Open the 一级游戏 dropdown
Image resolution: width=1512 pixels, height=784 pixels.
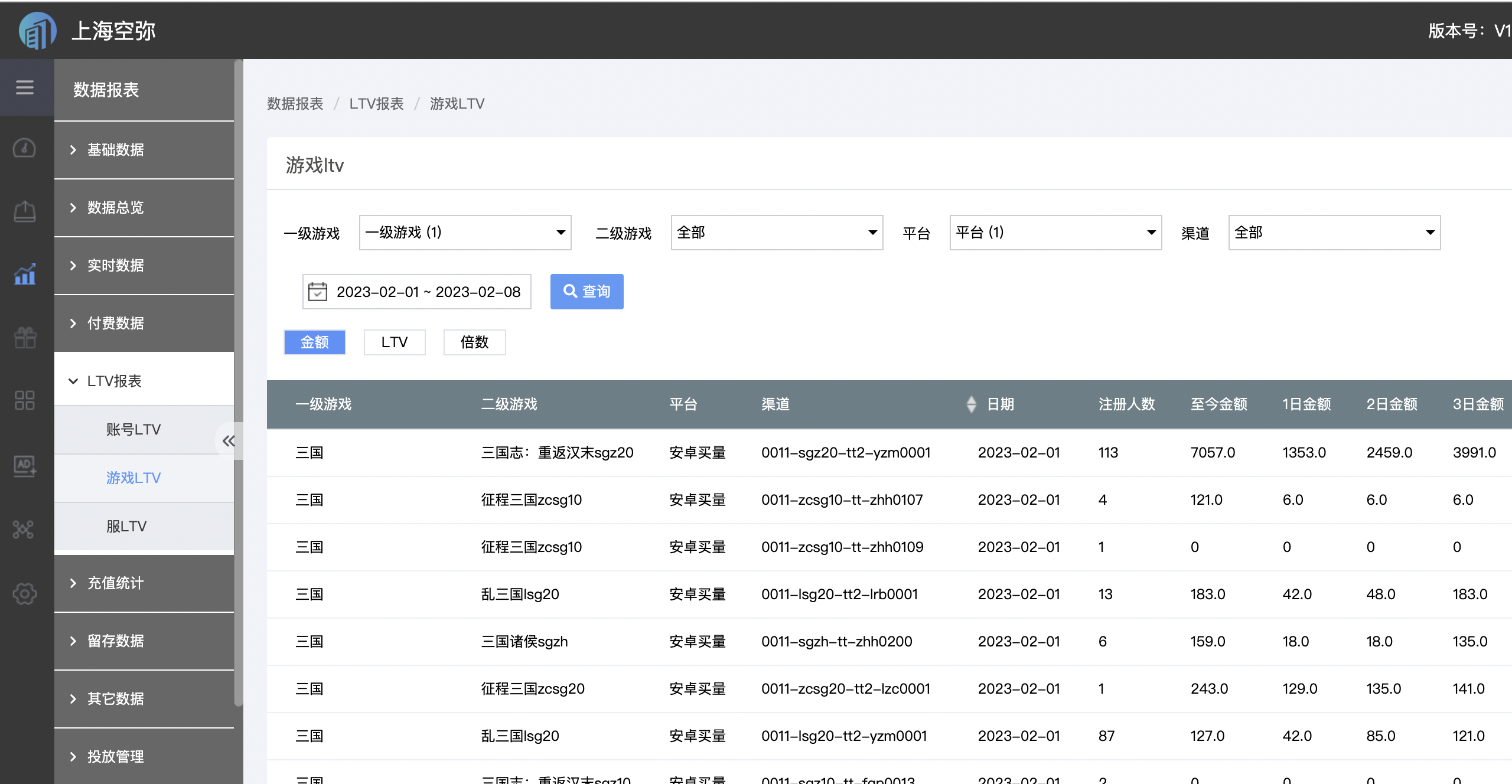click(465, 233)
